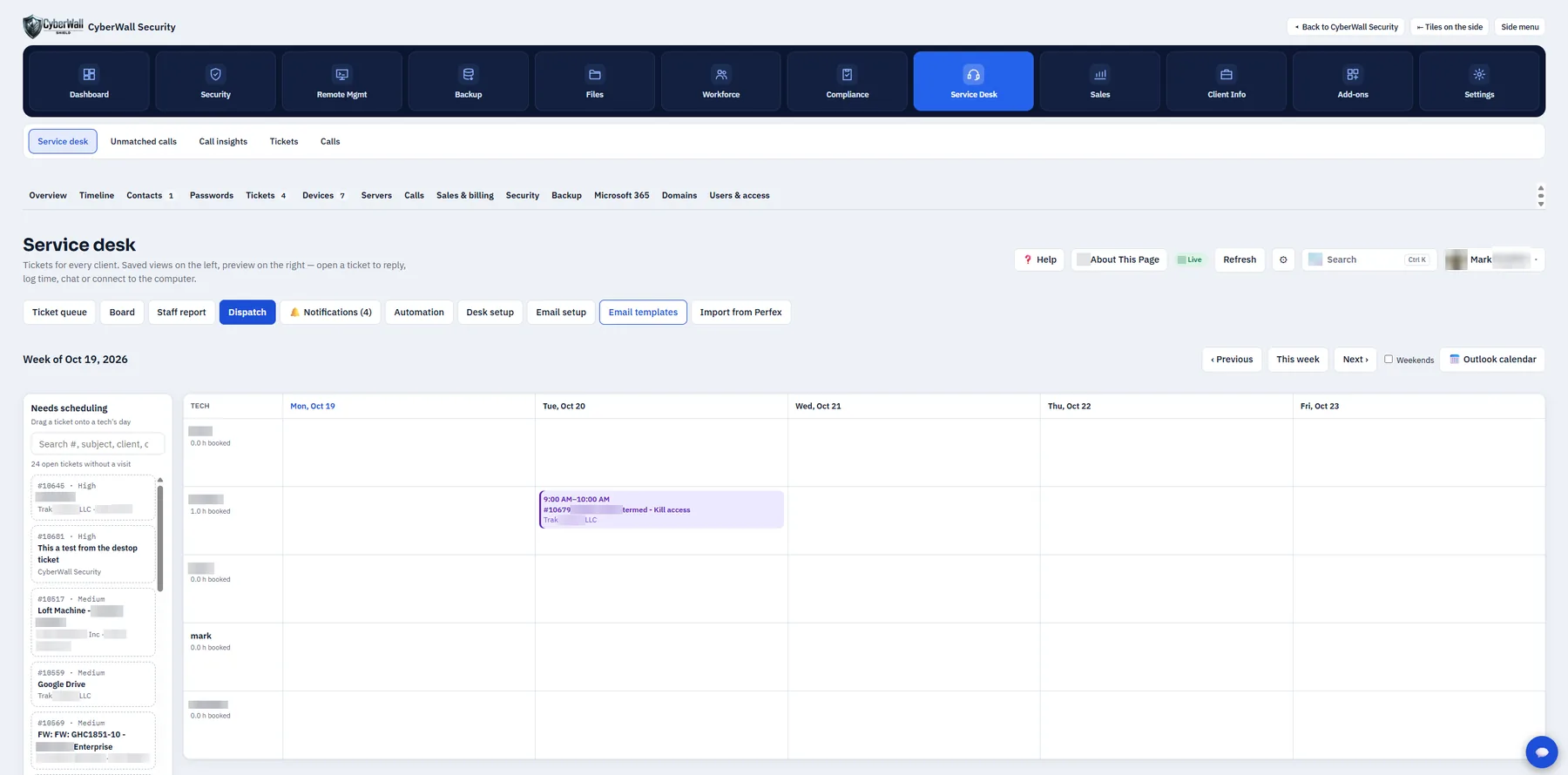The image size is (1568, 775).
Task: Open scheduled ticket #10679 Kill access
Action: coord(661,509)
